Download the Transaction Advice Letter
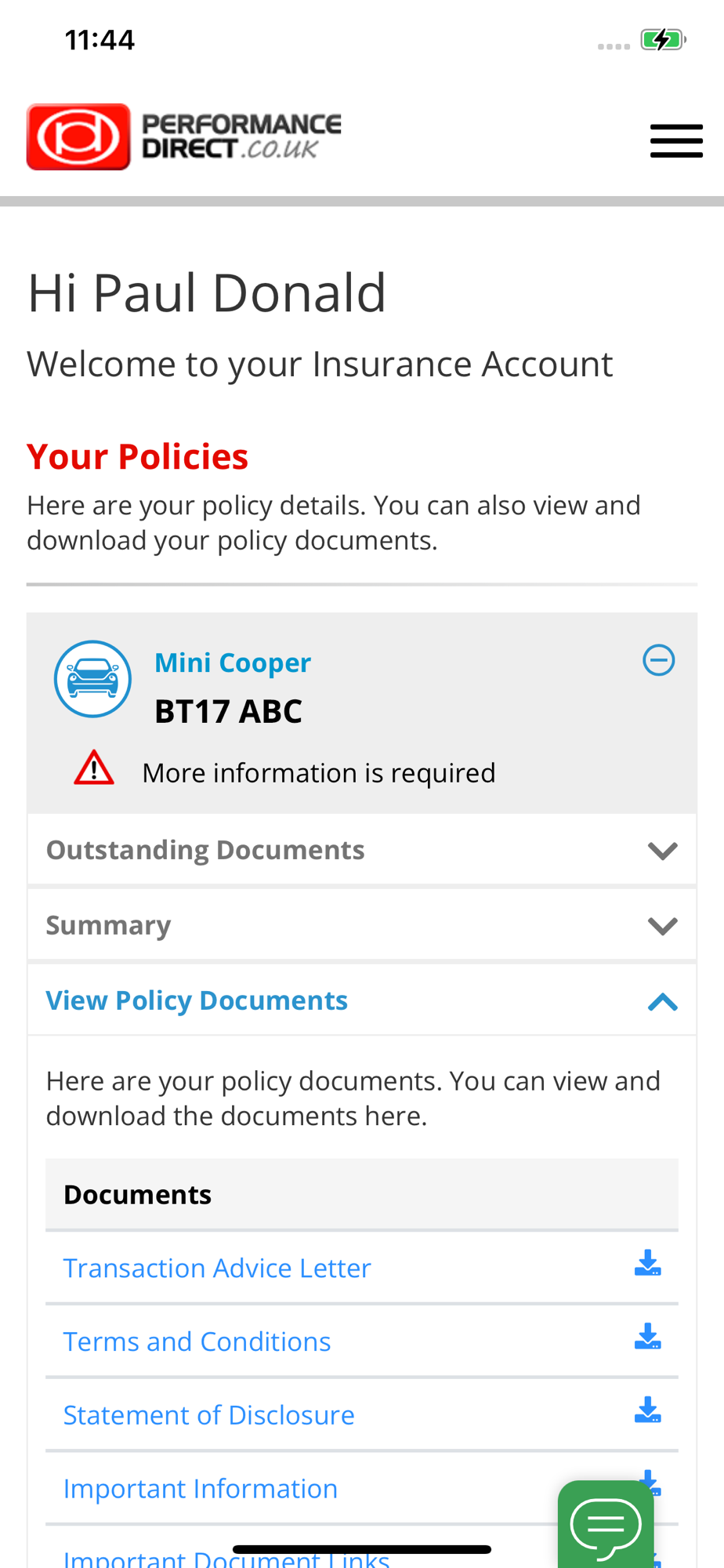Viewport: 724px width, 1568px height. [x=647, y=1263]
